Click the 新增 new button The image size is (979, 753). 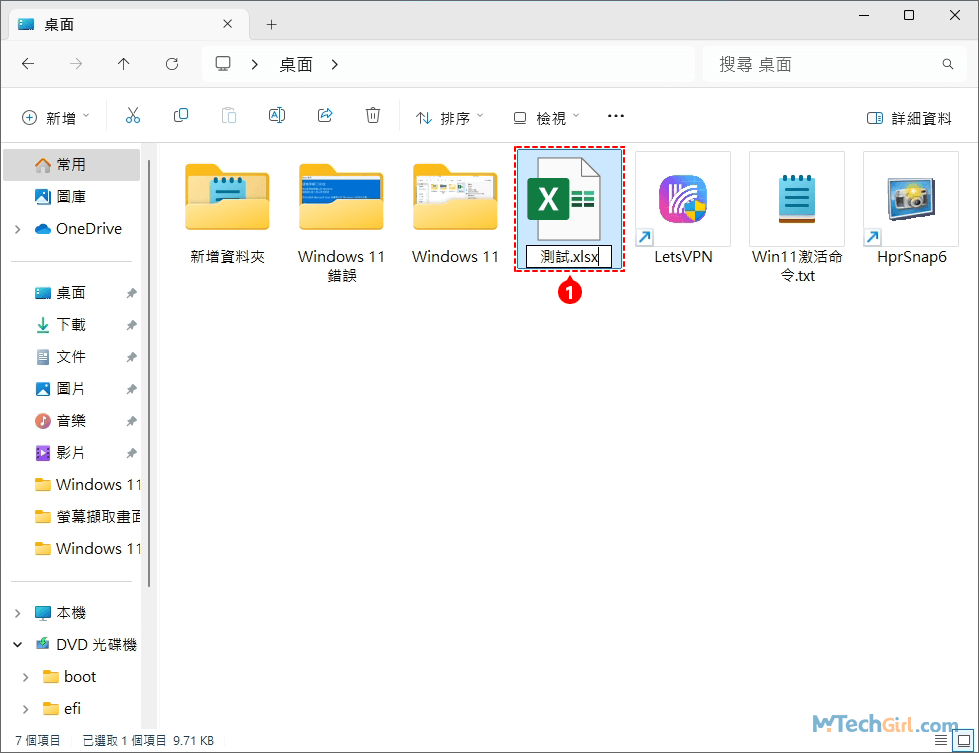tap(56, 118)
